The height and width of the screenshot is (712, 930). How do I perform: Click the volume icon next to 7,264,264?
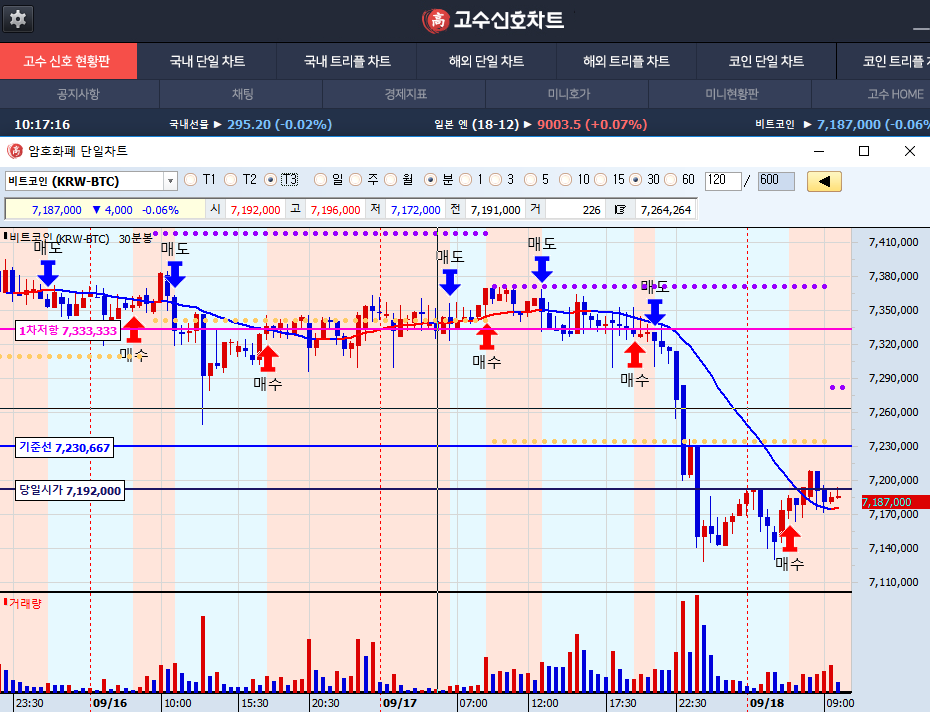pos(620,210)
